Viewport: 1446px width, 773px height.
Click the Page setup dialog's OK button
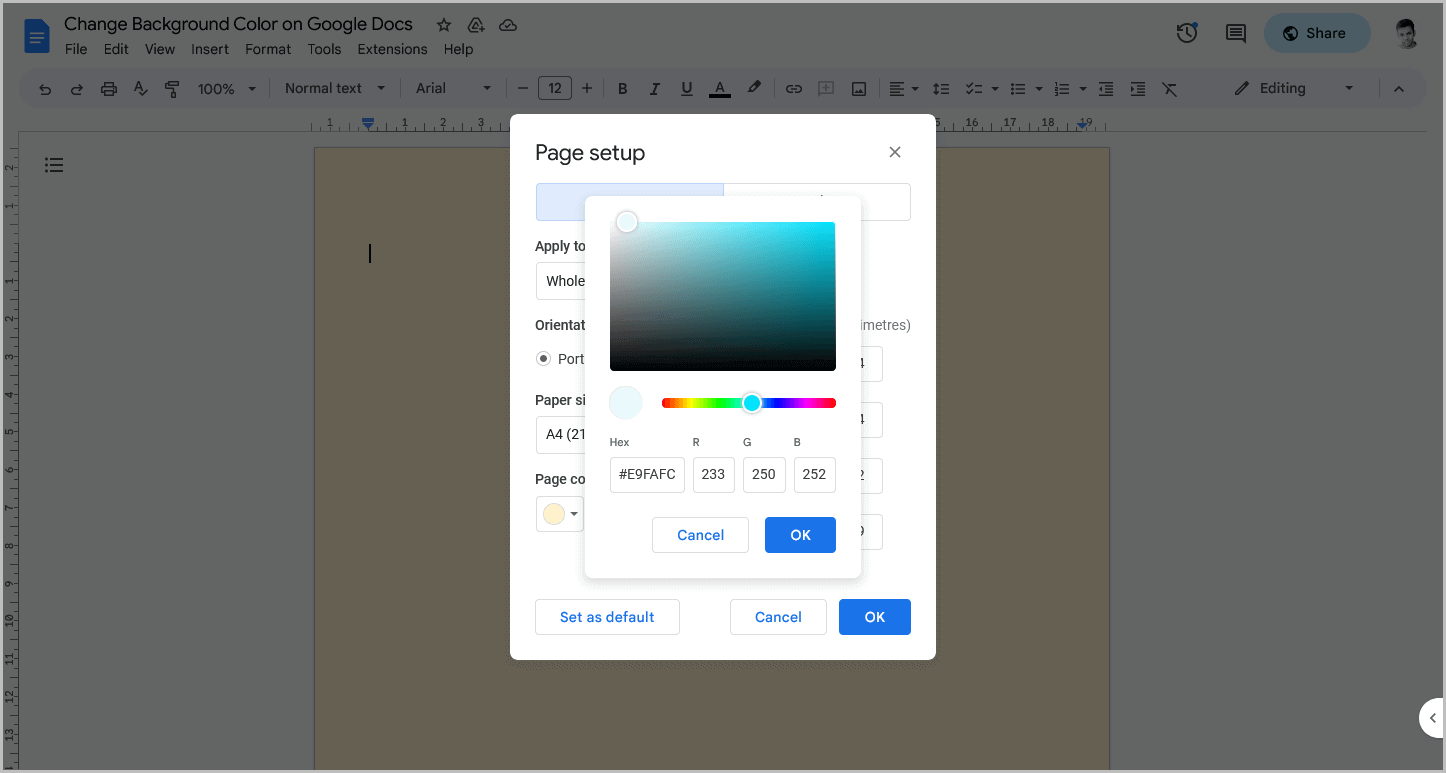click(x=875, y=617)
